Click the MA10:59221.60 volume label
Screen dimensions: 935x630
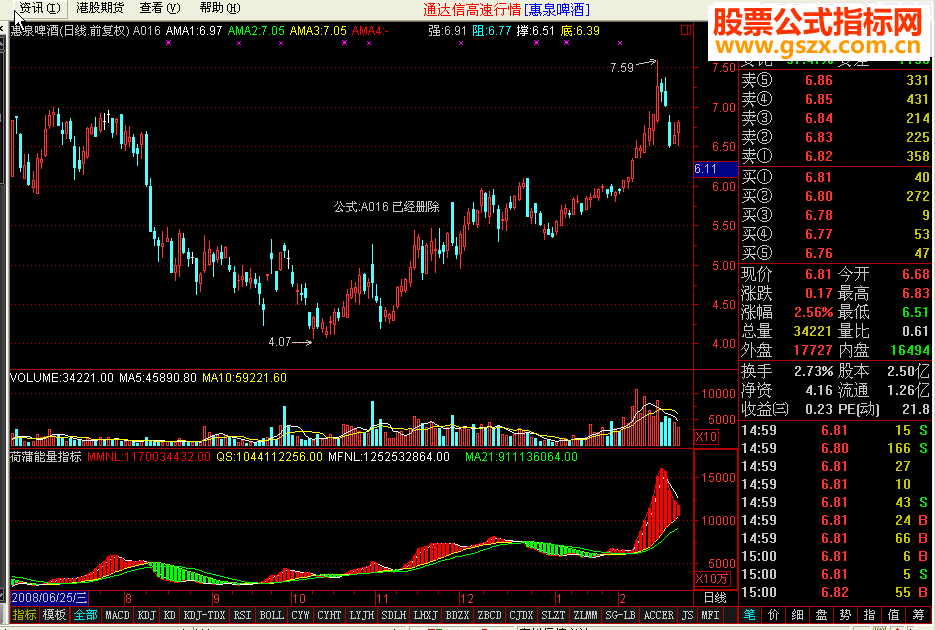point(244,378)
